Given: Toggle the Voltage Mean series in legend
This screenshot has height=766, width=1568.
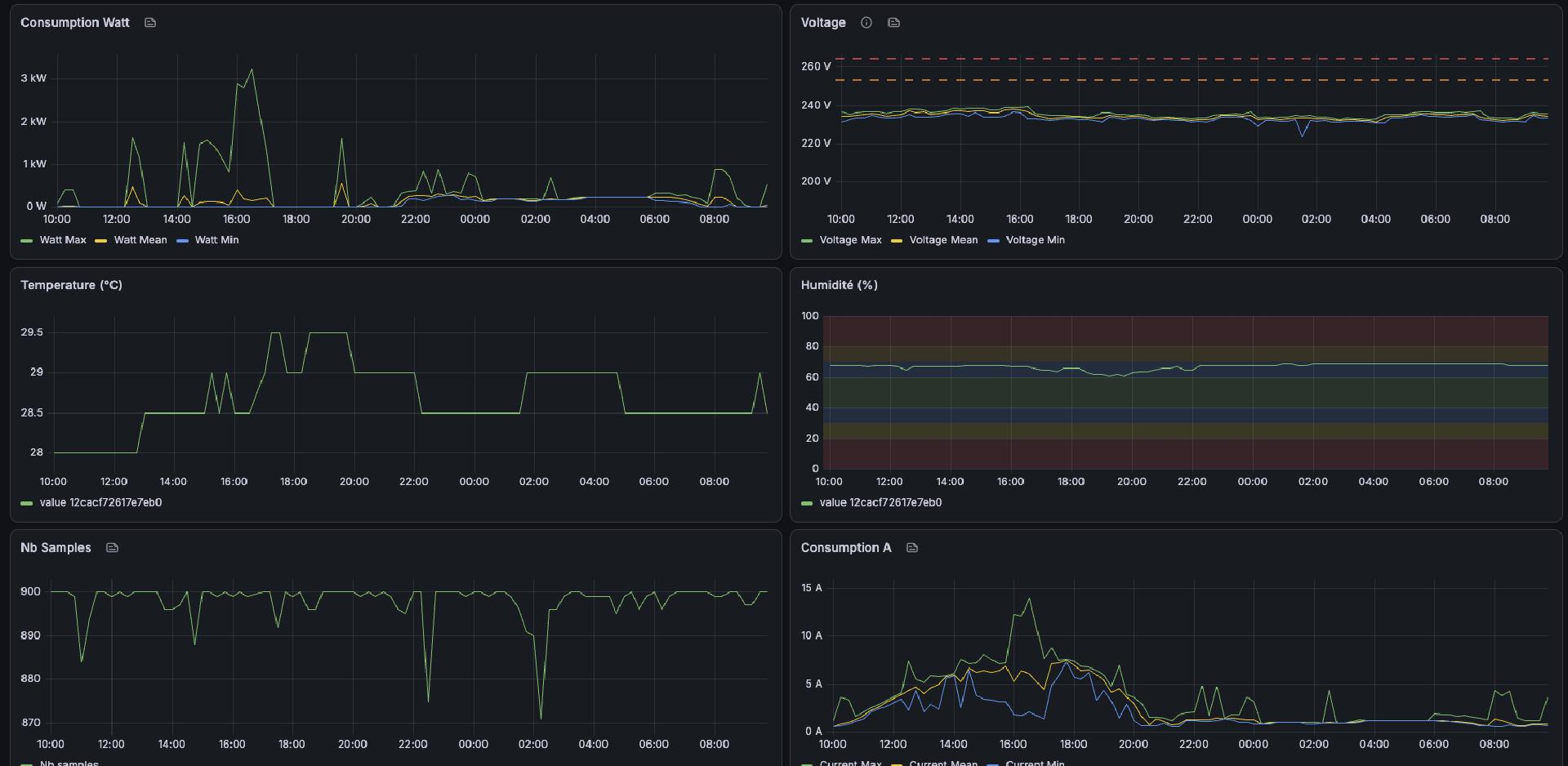Looking at the screenshot, I should pyautogui.click(x=943, y=240).
